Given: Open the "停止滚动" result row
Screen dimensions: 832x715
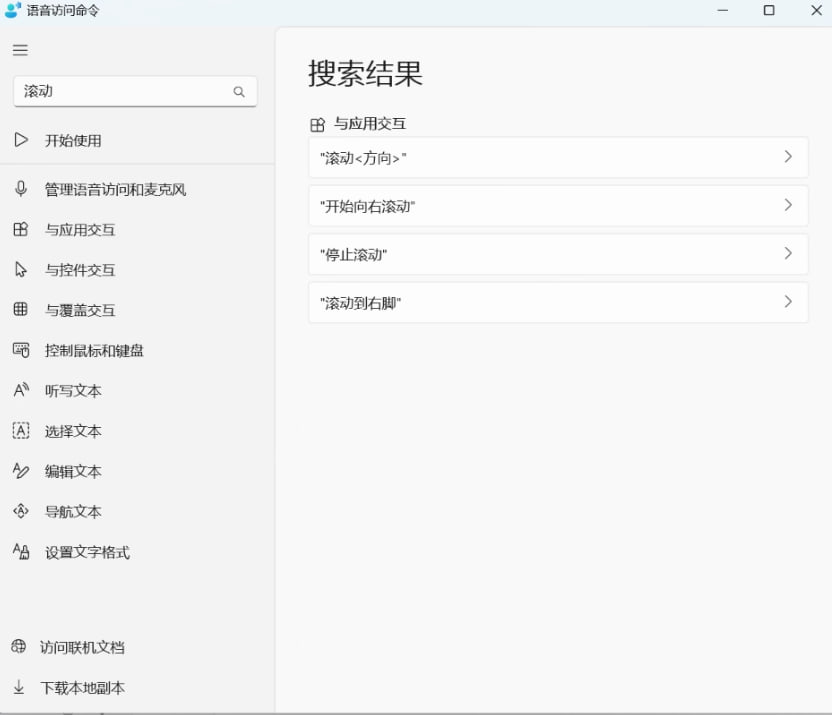Looking at the screenshot, I should click(558, 254).
